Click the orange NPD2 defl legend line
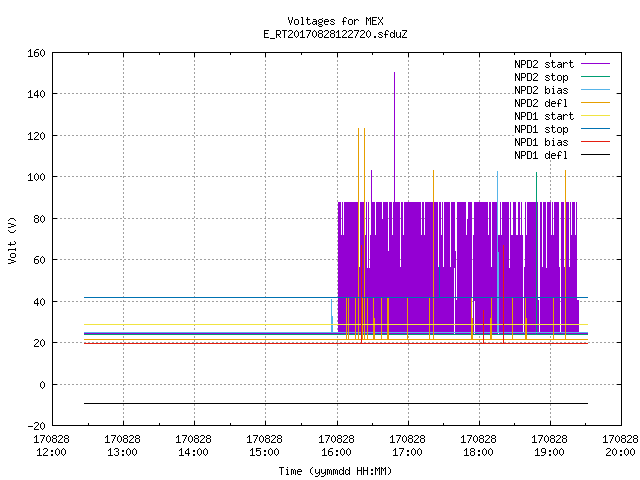This screenshot has width=640, height=480. 595,102
